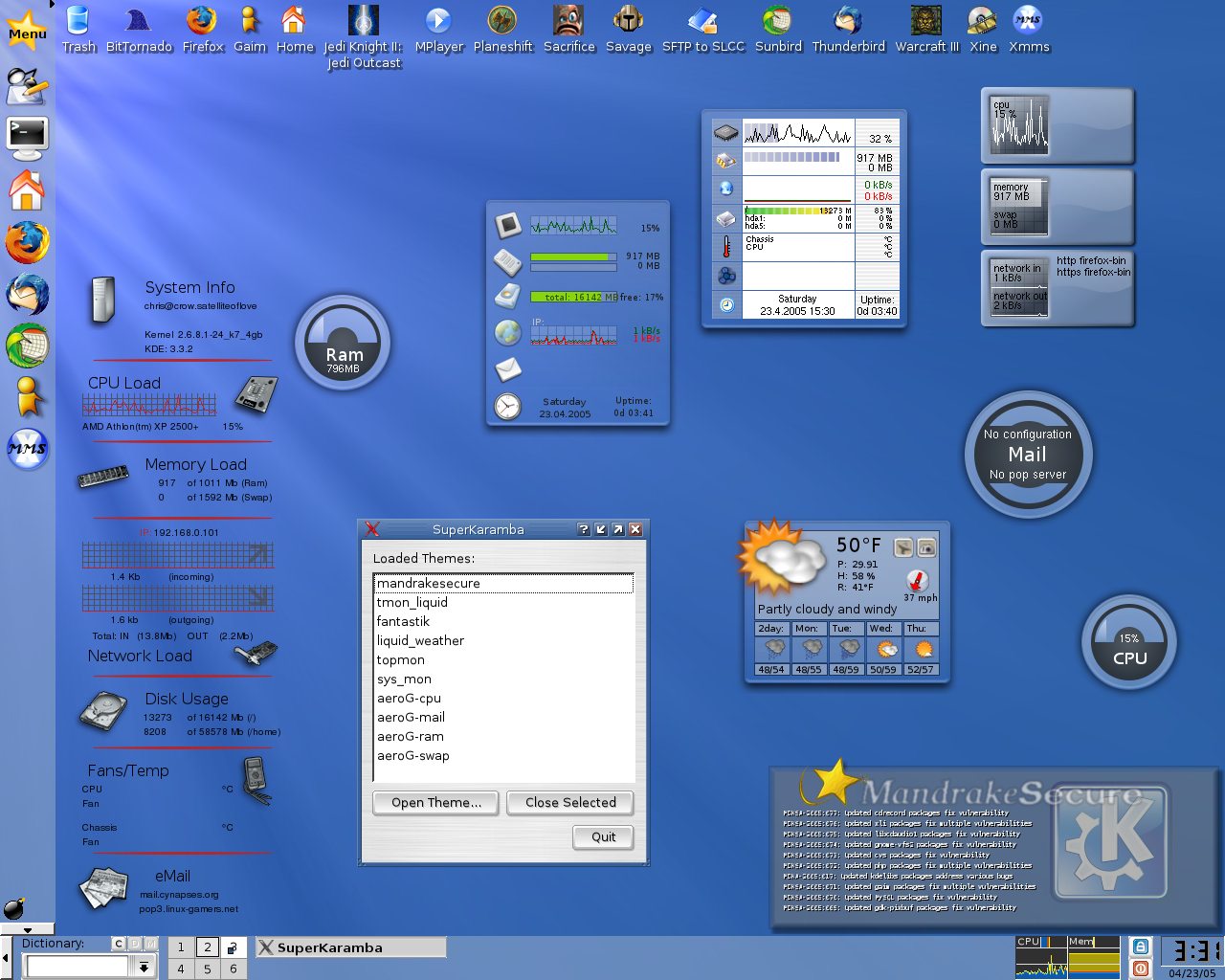Viewport: 1225px width, 980px height.
Task: Start Jedi Knight II: Jedi Outcast
Action: (364, 37)
